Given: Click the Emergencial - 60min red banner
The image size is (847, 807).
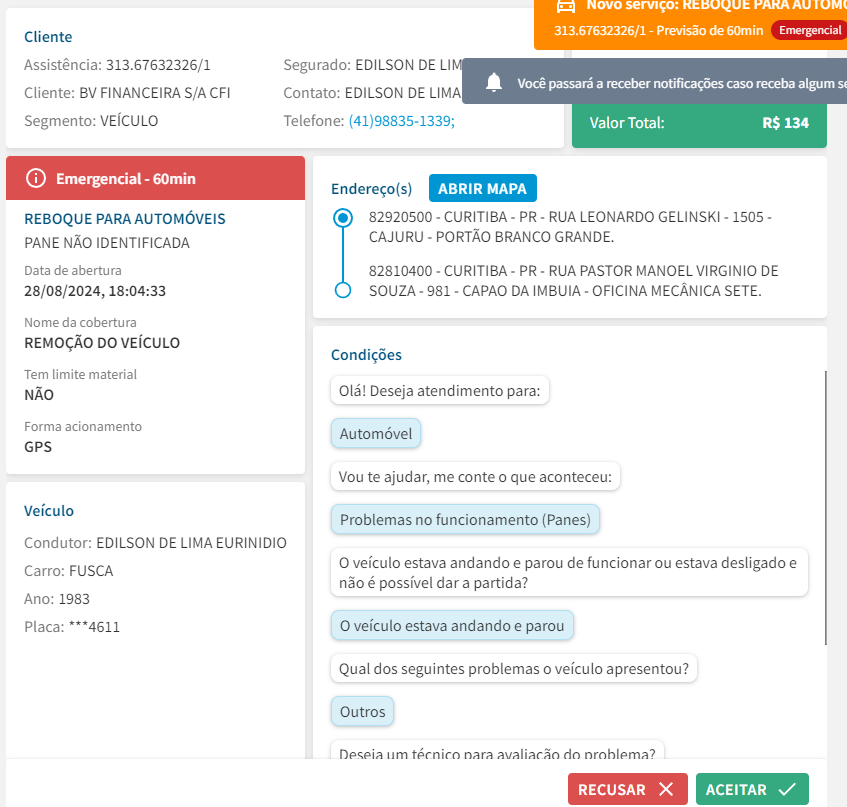Looking at the screenshot, I should 156,178.
